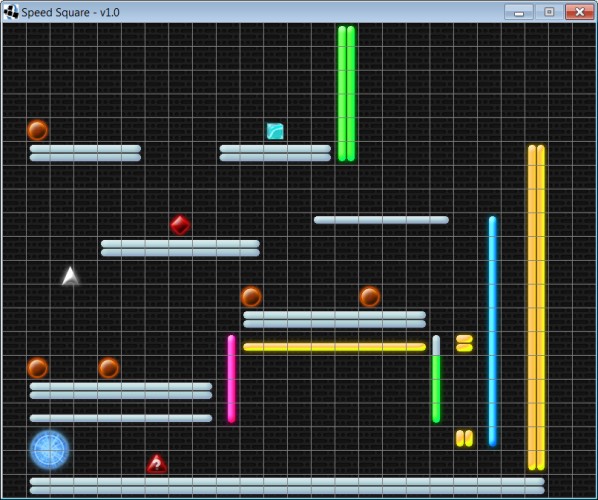598x500 pixels.
Task: Click the orange ball at top left
Action: 38,130
